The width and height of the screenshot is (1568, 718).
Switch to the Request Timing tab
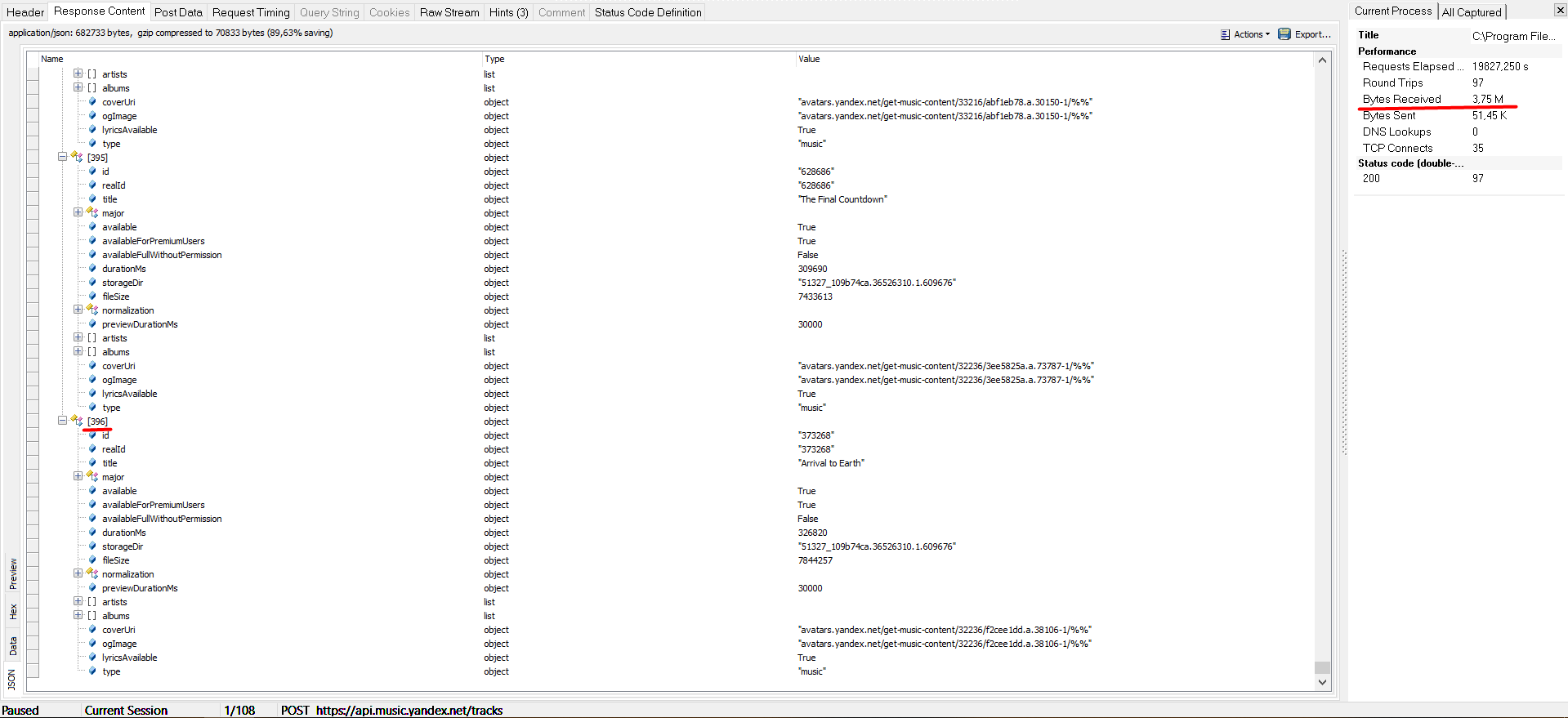click(251, 12)
